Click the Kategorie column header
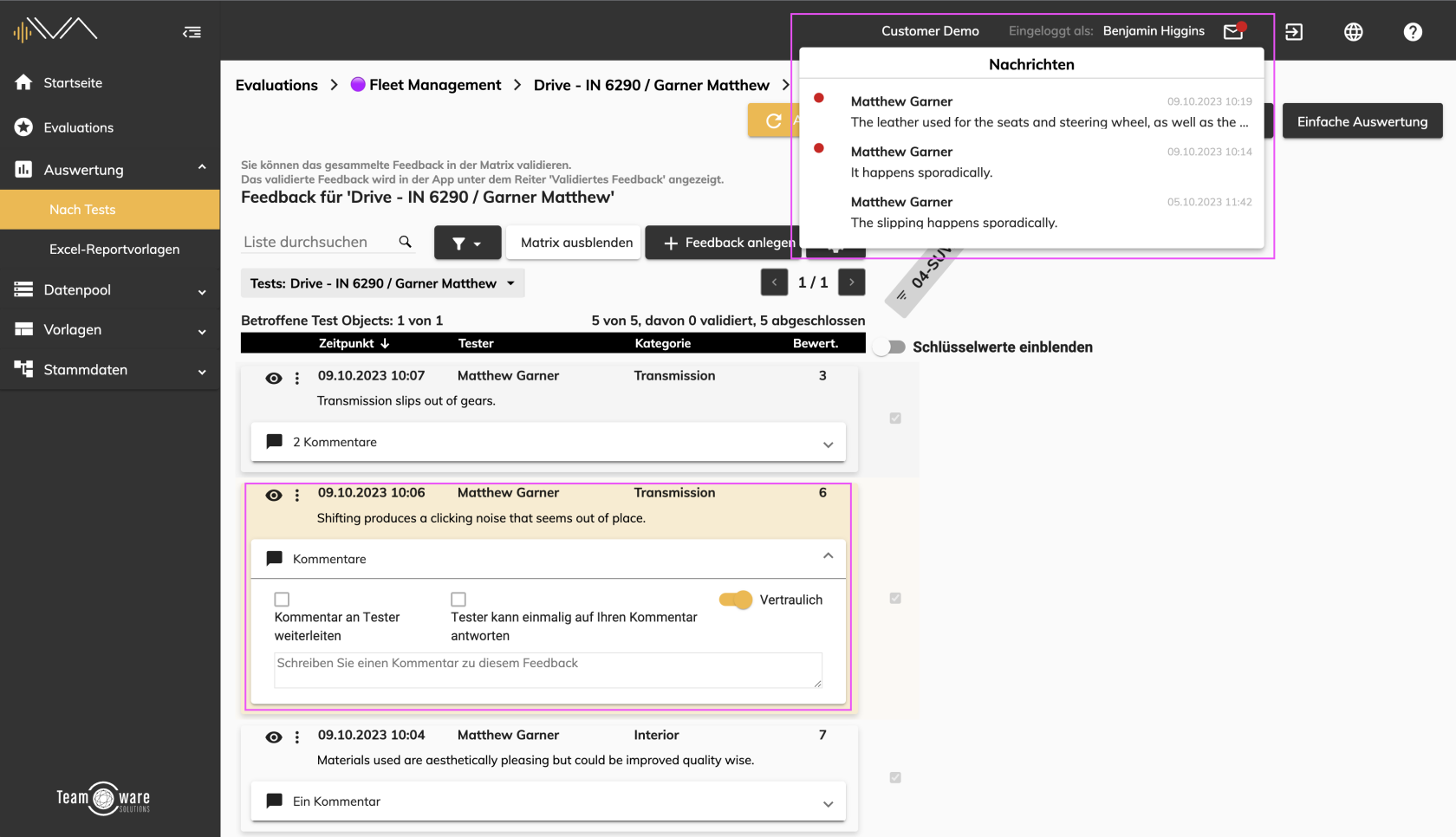This screenshot has width=1456, height=837. point(663,343)
